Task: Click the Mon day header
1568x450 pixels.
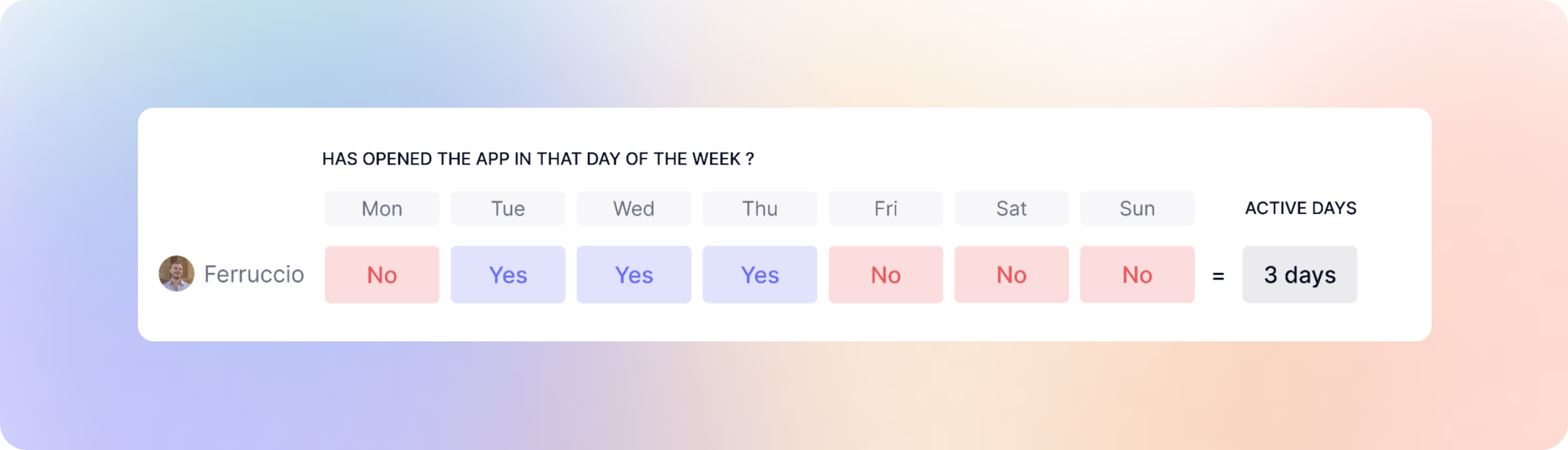Action: click(x=382, y=209)
